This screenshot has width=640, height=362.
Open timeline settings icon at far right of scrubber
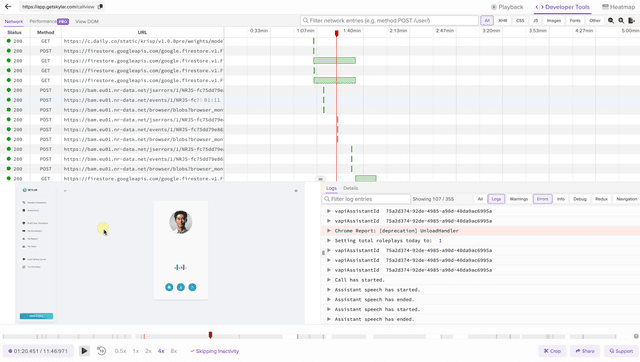(636, 336)
